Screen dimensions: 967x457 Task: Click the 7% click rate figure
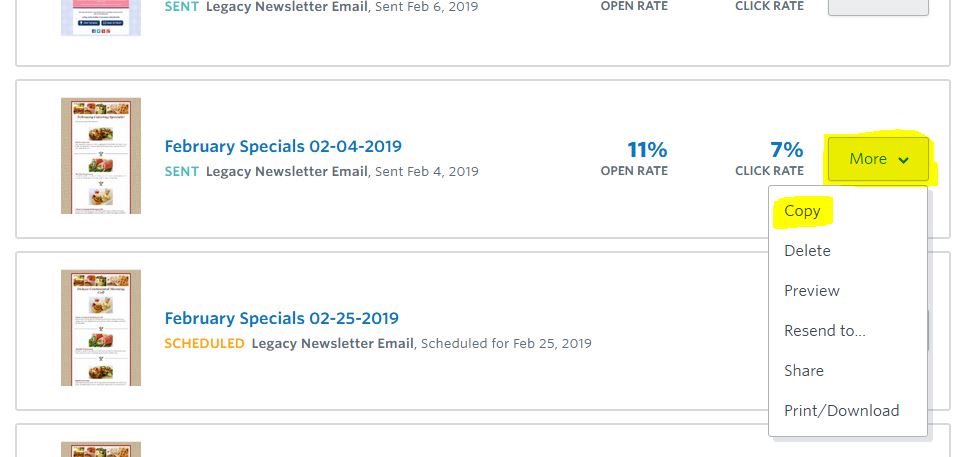(786, 150)
